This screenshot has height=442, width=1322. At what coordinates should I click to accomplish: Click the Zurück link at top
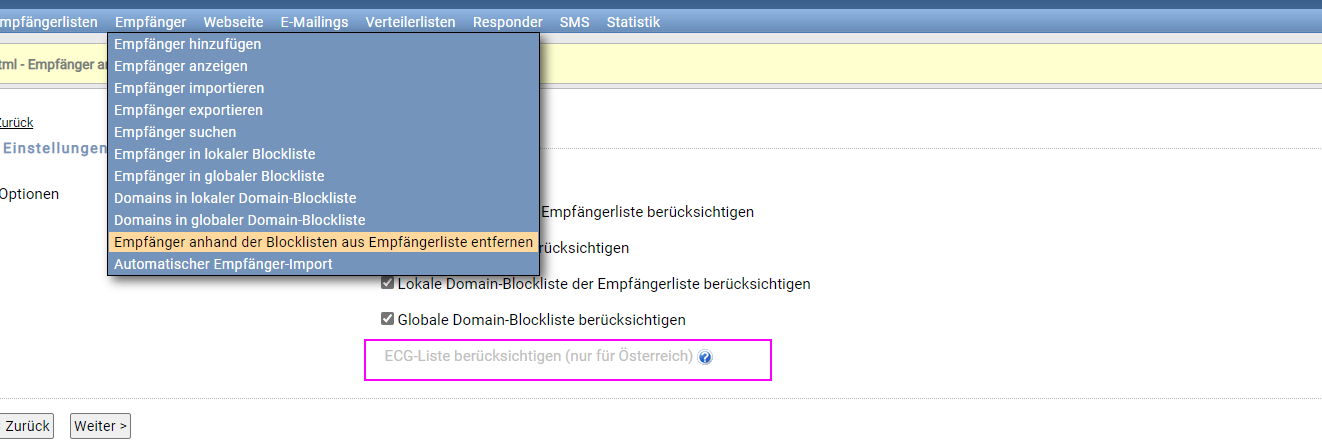click(15, 123)
